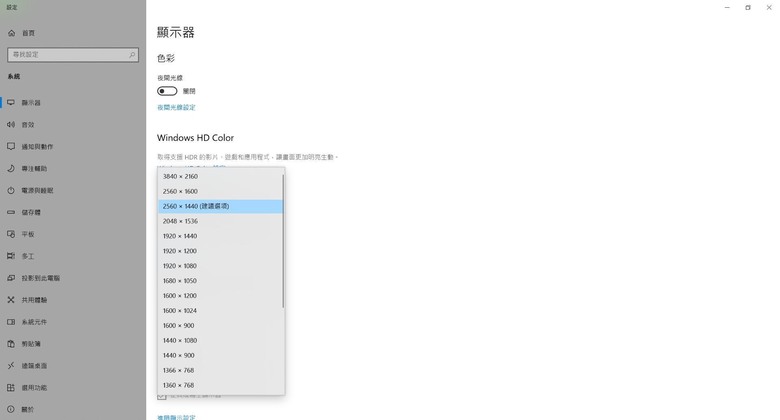
Task: Pick 1600 × 1024 from resolution list
Action: (220, 311)
